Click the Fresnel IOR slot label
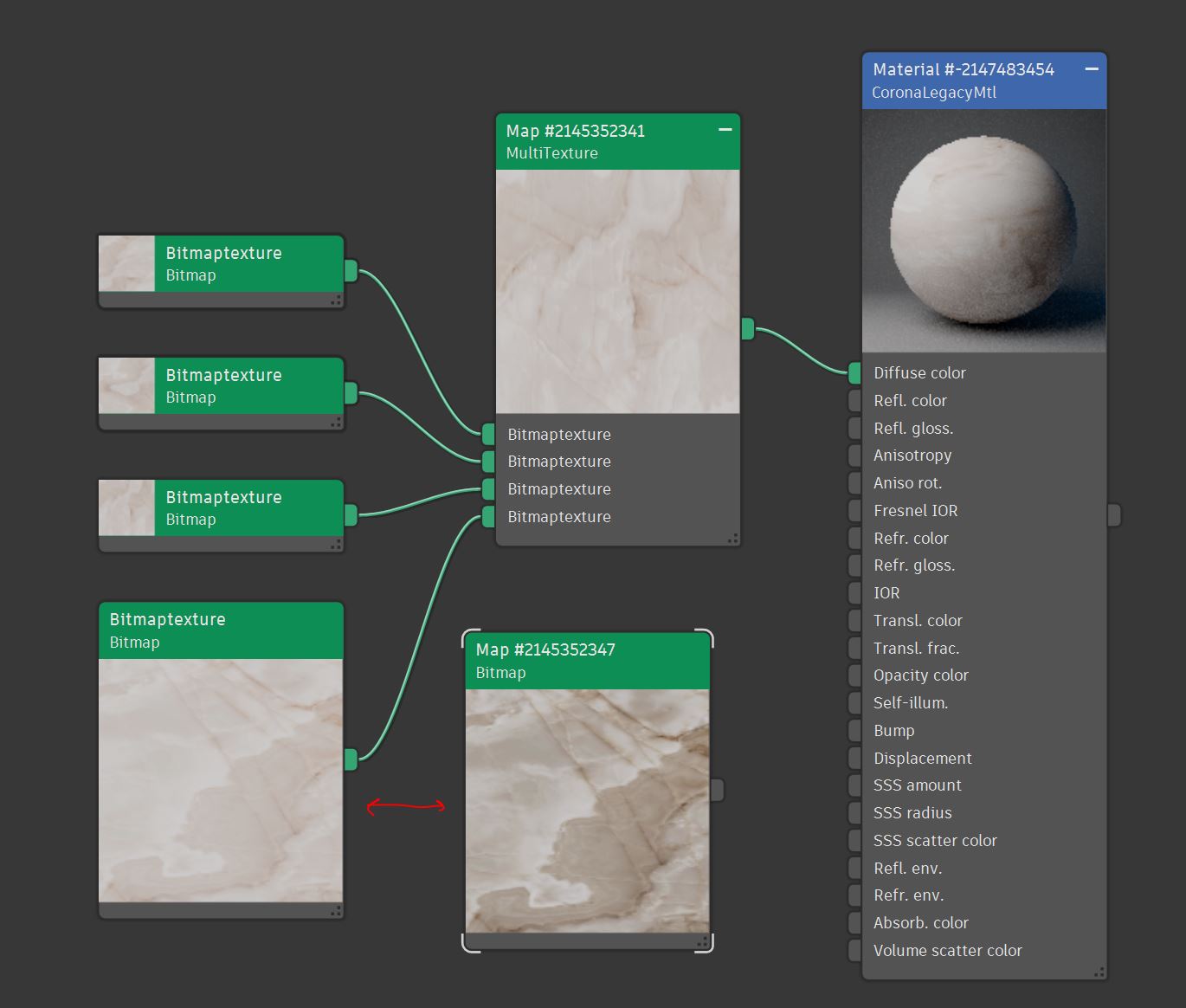 point(915,511)
